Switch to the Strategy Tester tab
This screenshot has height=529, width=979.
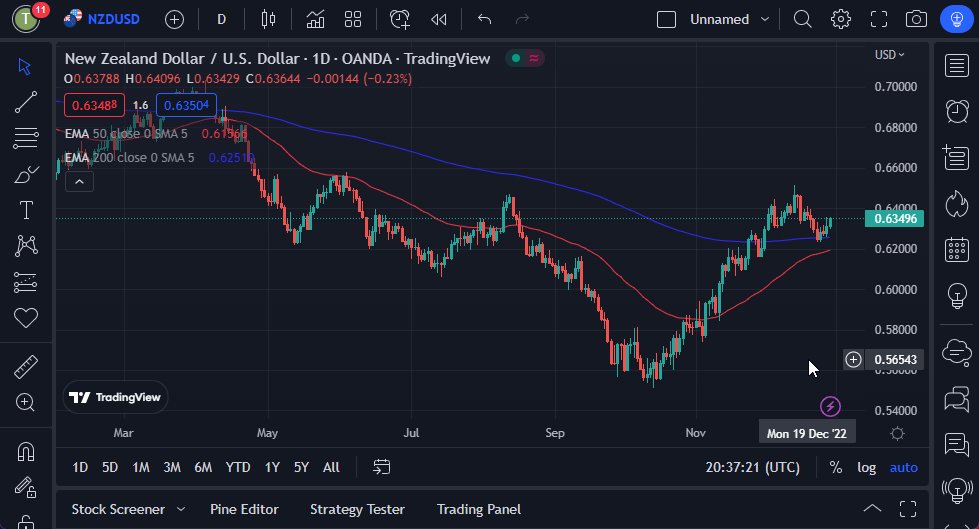pyautogui.click(x=357, y=509)
